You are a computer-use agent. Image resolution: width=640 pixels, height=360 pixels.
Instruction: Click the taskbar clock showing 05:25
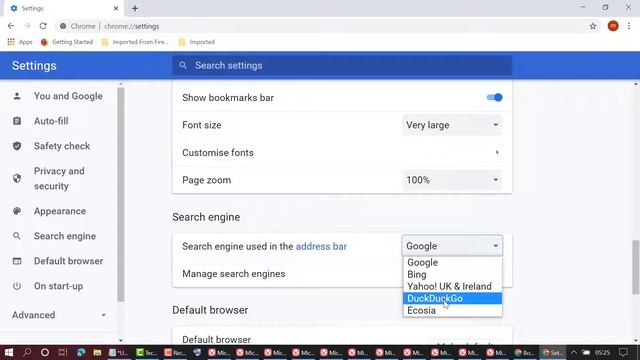(x=602, y=352)
